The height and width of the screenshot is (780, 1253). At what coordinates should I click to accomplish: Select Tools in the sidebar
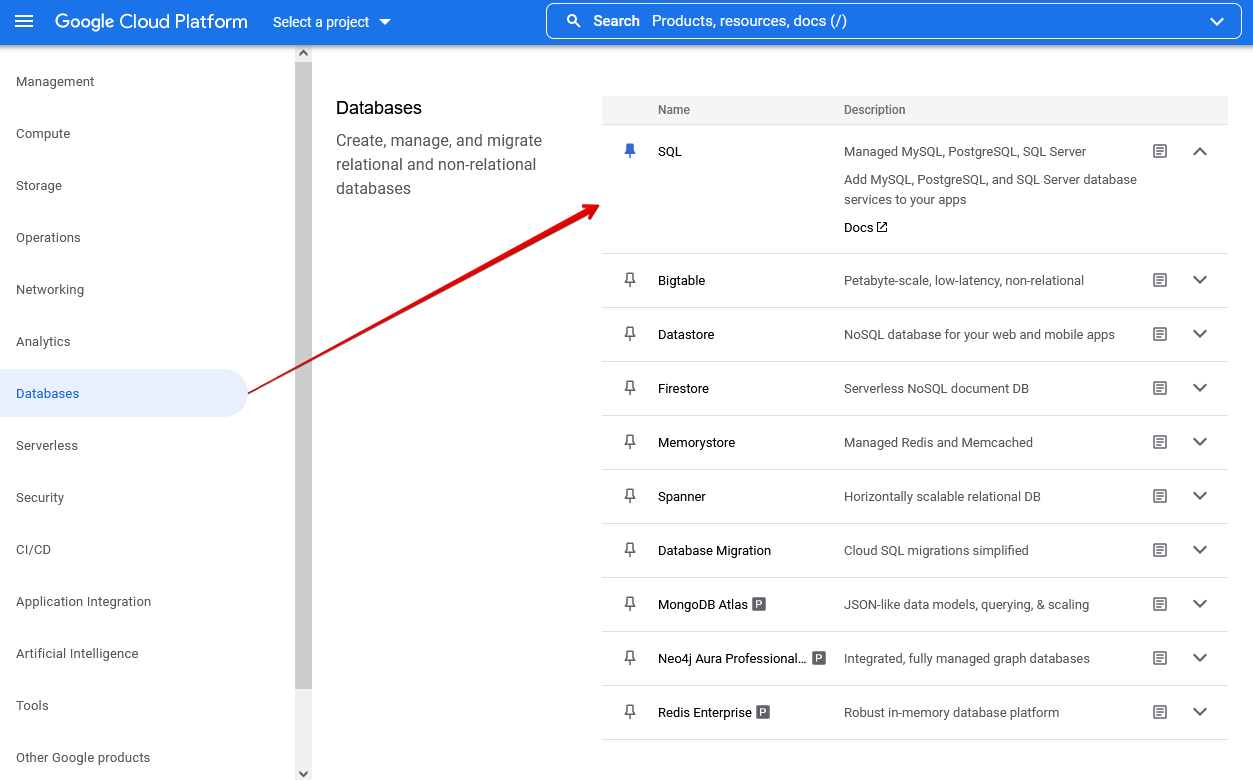[32, 706]
